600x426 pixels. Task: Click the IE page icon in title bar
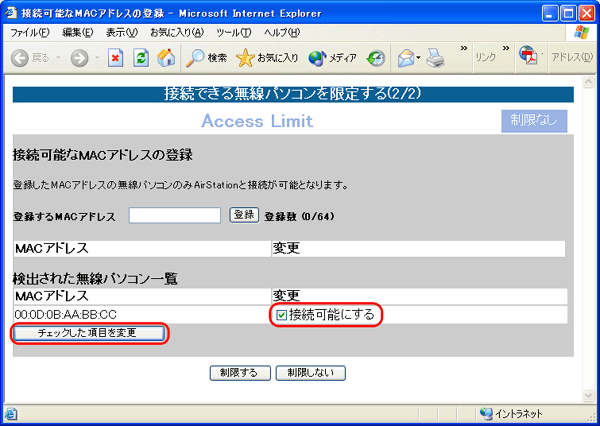point(11,13)
